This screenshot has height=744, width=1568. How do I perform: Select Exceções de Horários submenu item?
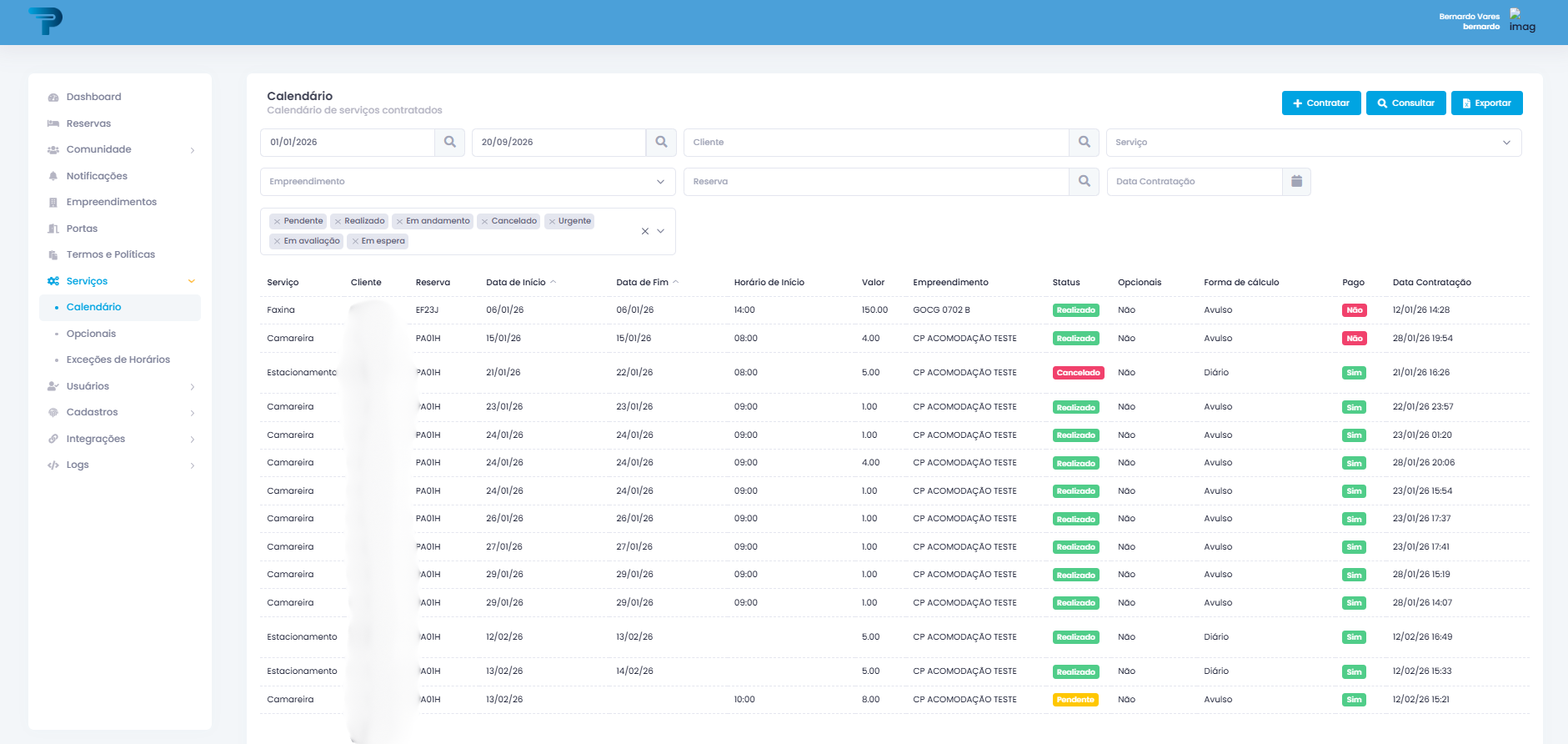click(x=120, y=359)
